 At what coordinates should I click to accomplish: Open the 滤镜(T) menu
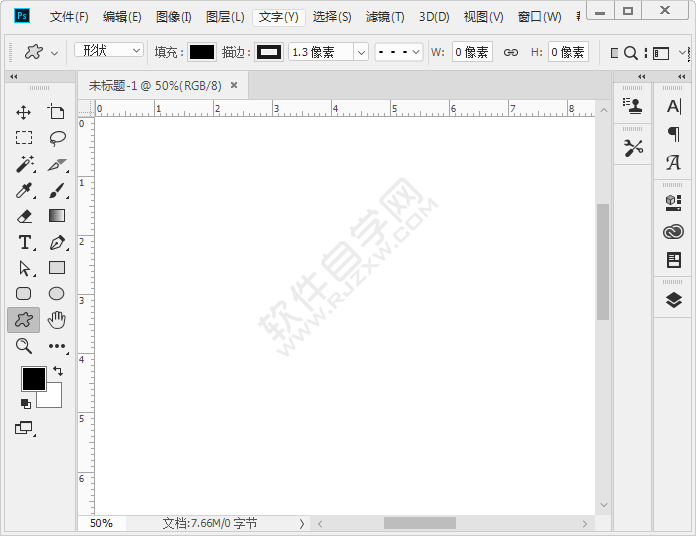(x=385, y=17)
